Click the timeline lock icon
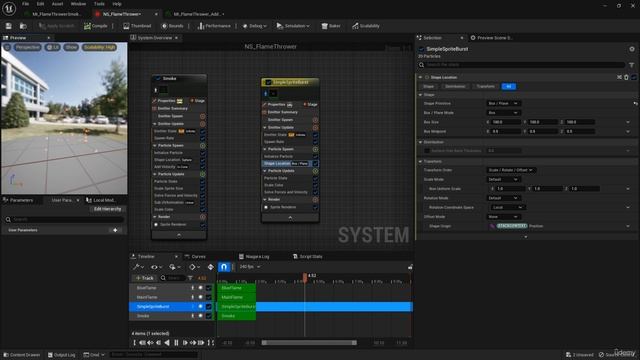Viewport: 640px width, 360px height. 410,267
